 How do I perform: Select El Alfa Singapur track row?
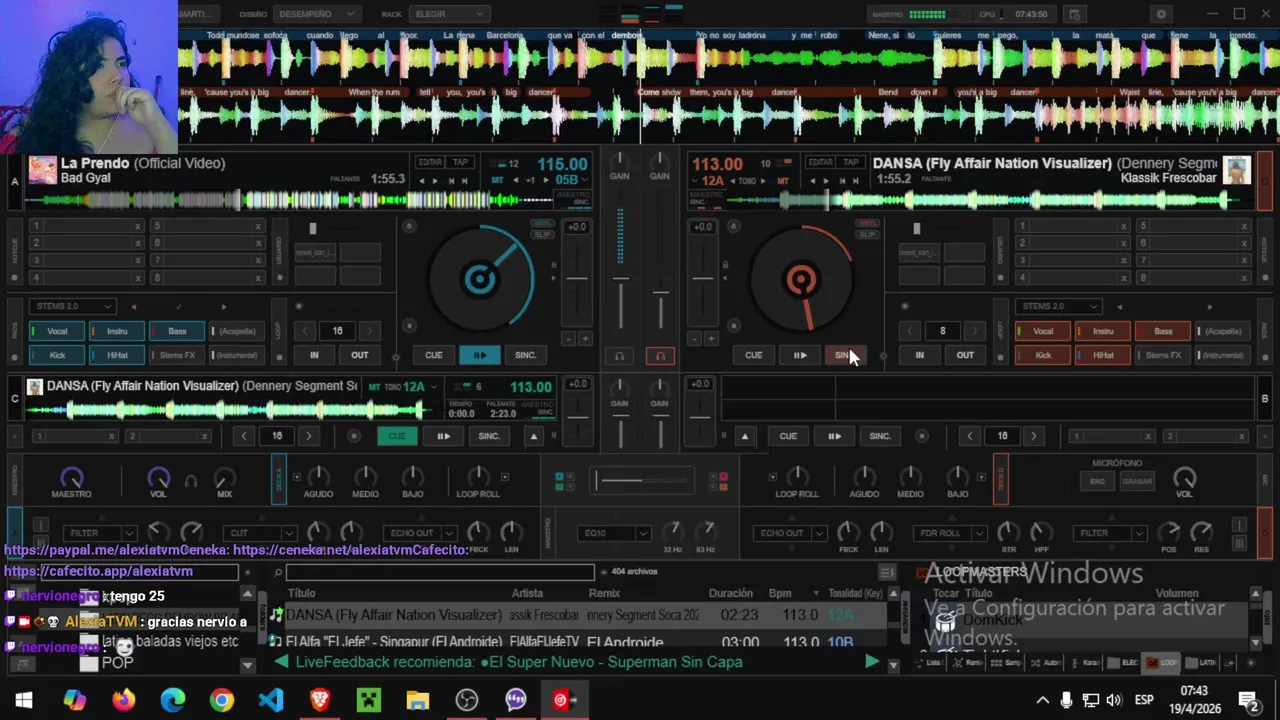580,642
